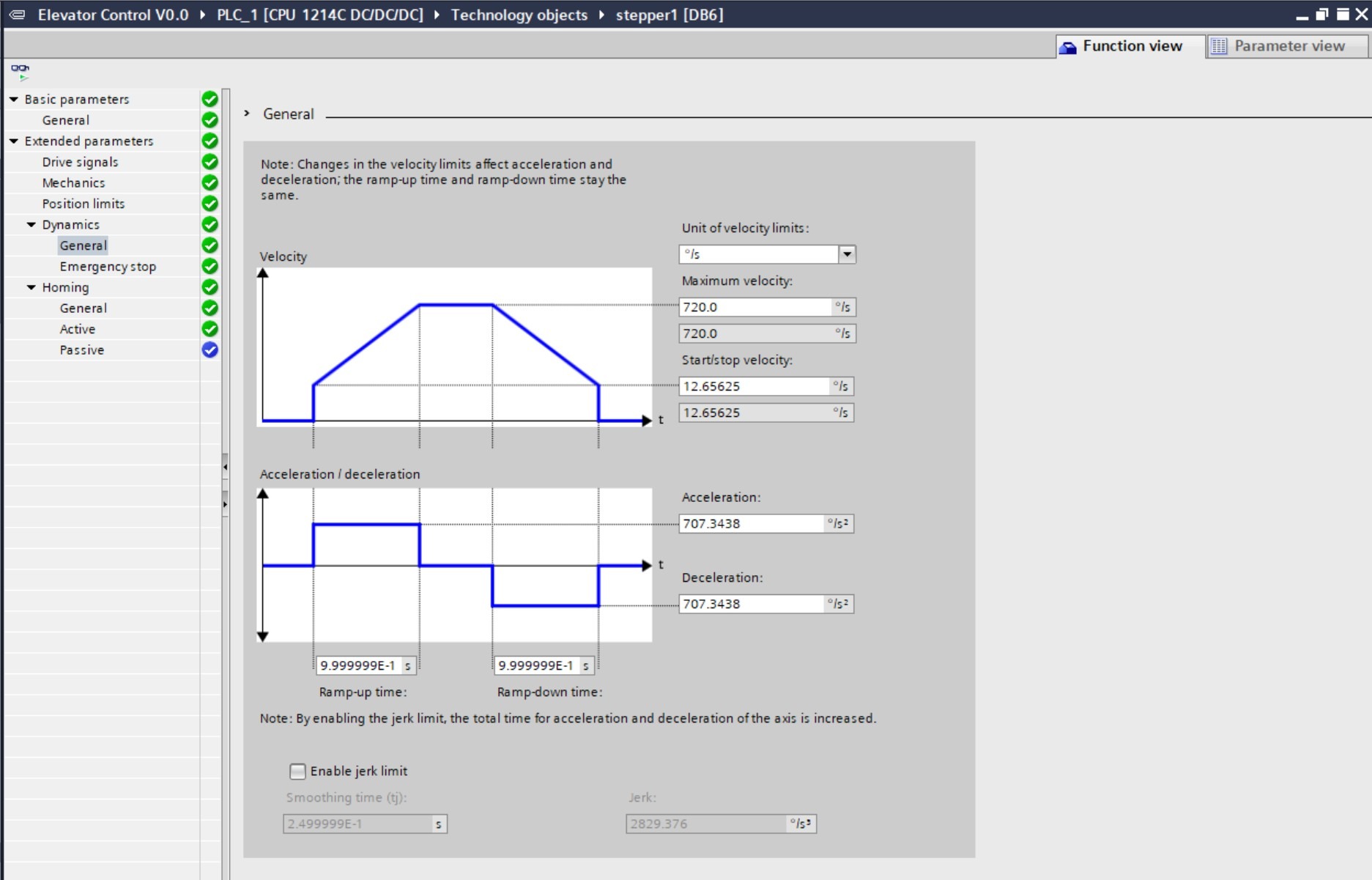Screen dimensions: 1372x880
Task: Click the monitor glasses icon above the tree
Action: click(x=18, y=67)
